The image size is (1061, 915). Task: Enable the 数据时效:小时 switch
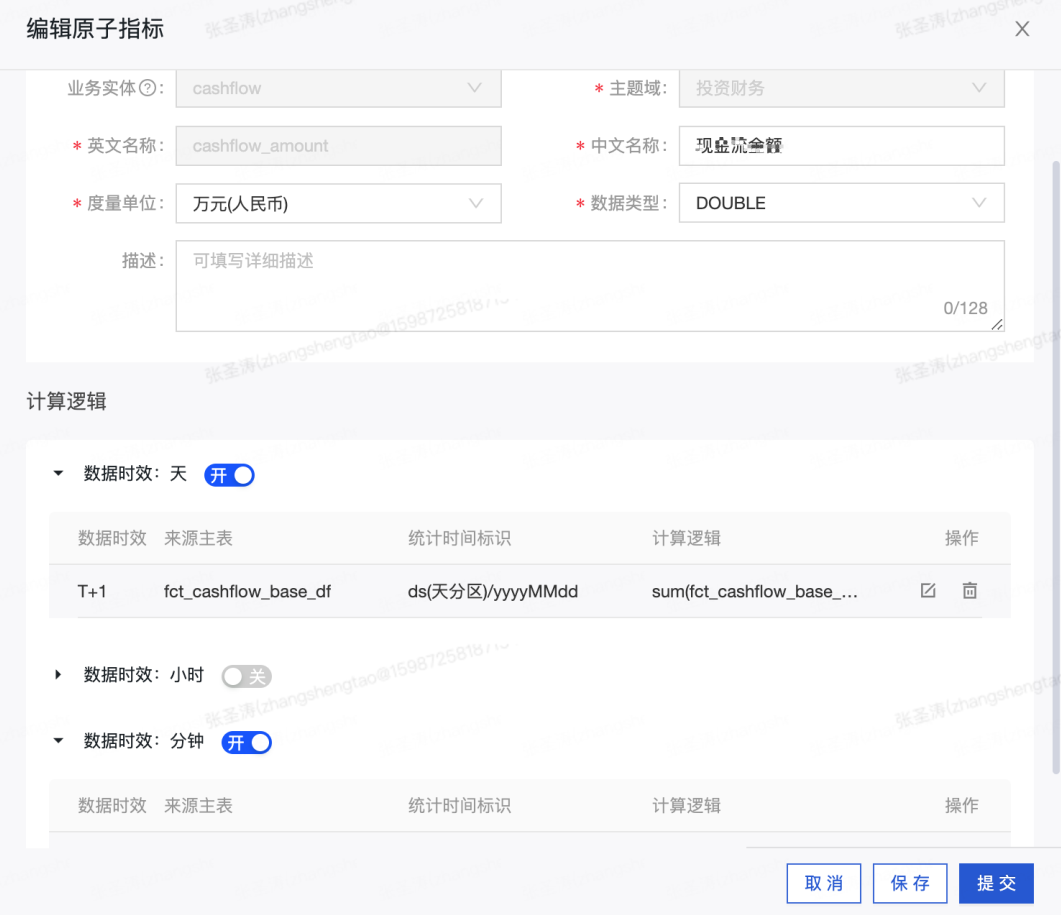point(246,676)
